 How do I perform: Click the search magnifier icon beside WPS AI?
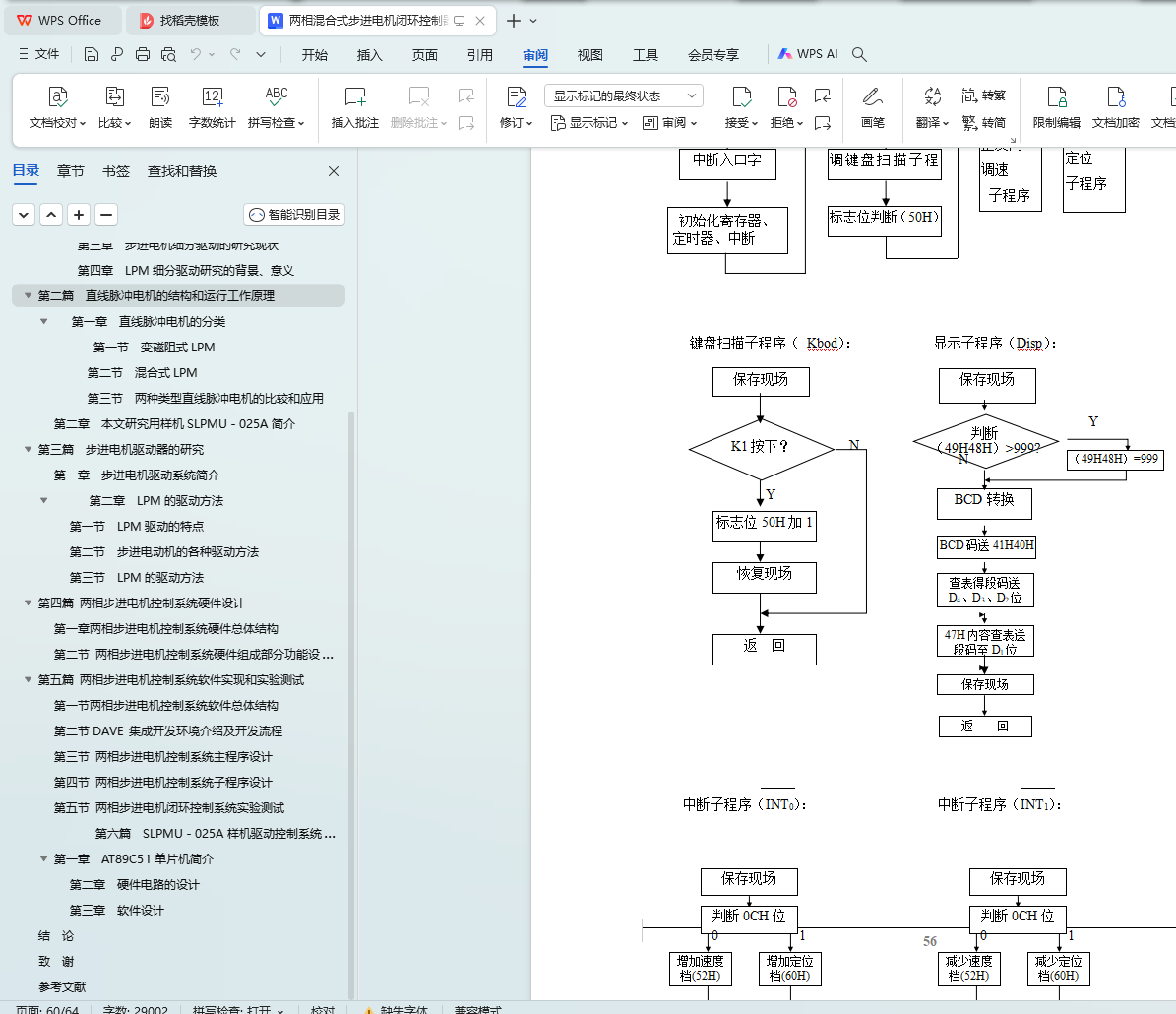859,54
